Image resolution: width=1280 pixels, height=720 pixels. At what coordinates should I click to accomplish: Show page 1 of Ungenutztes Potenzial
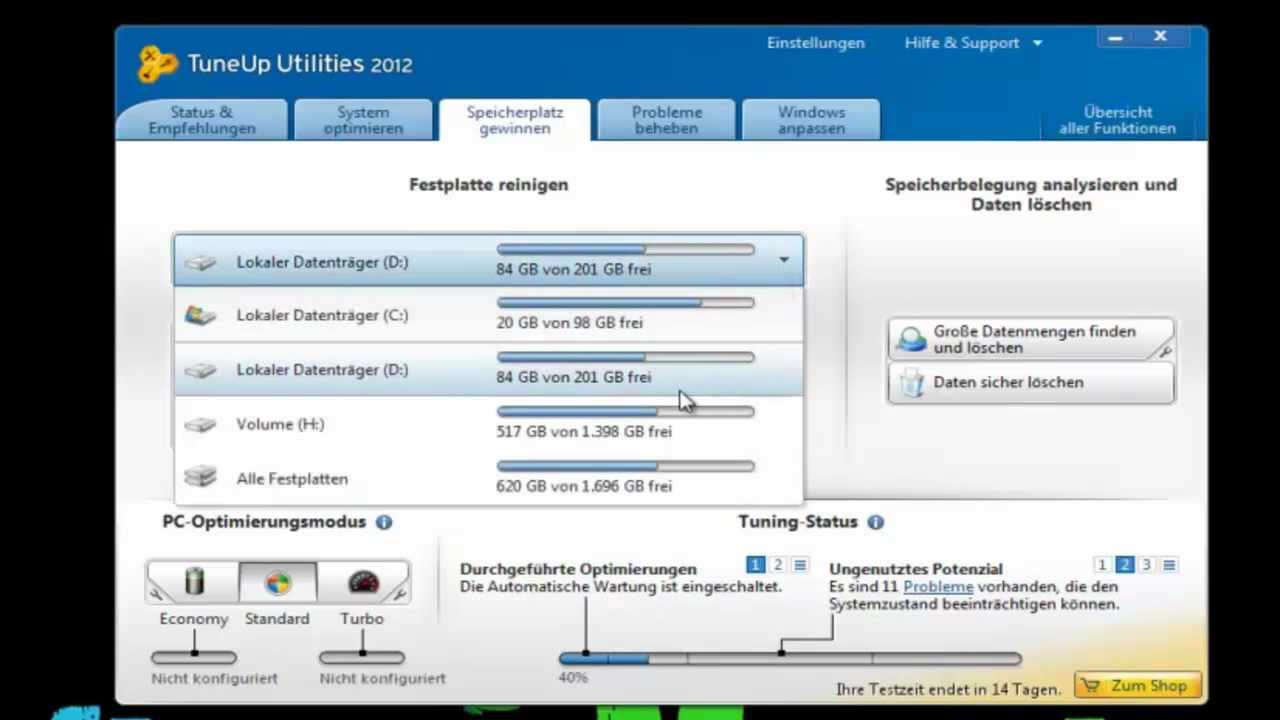(1102, 565)
